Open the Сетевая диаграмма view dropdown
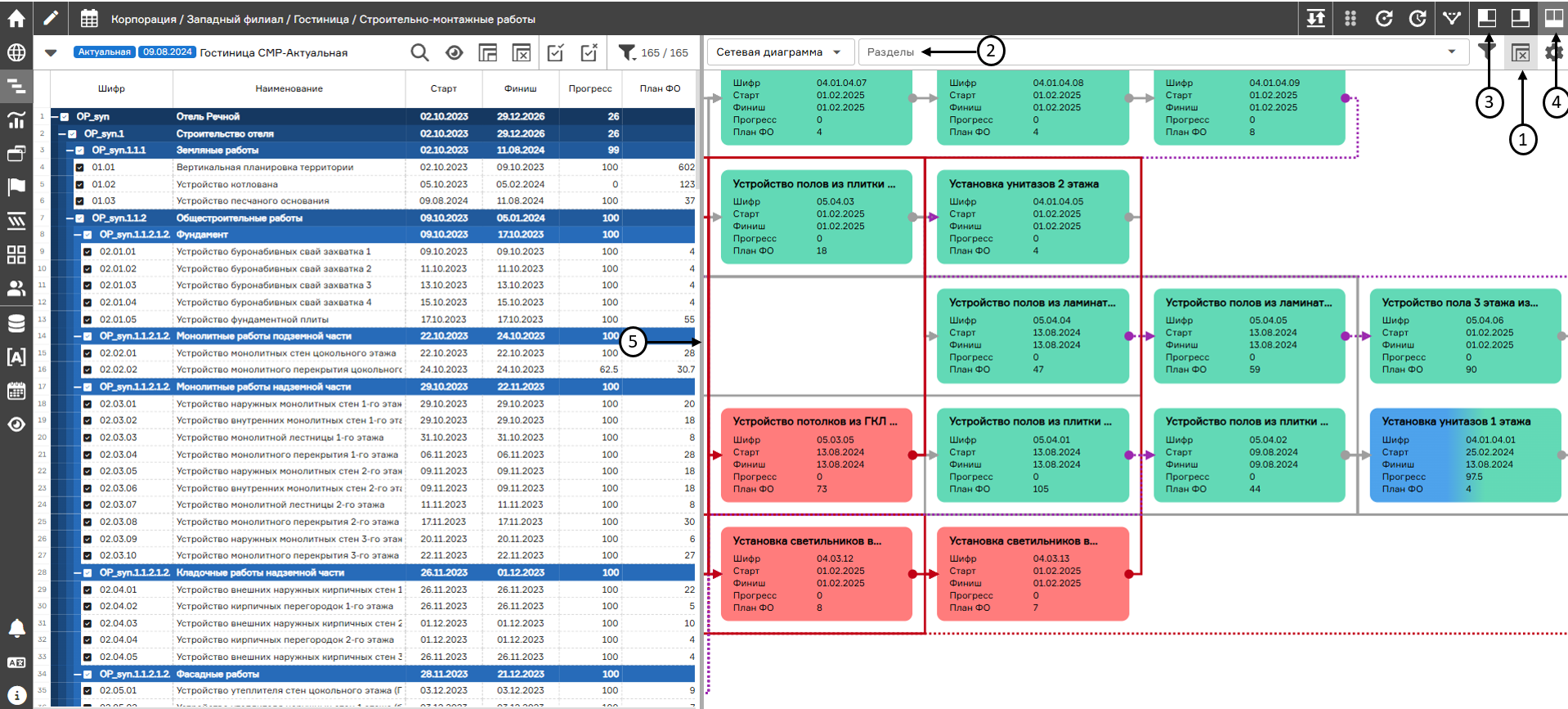Viewport: 1568px width, 709px height. pos(780,52)
